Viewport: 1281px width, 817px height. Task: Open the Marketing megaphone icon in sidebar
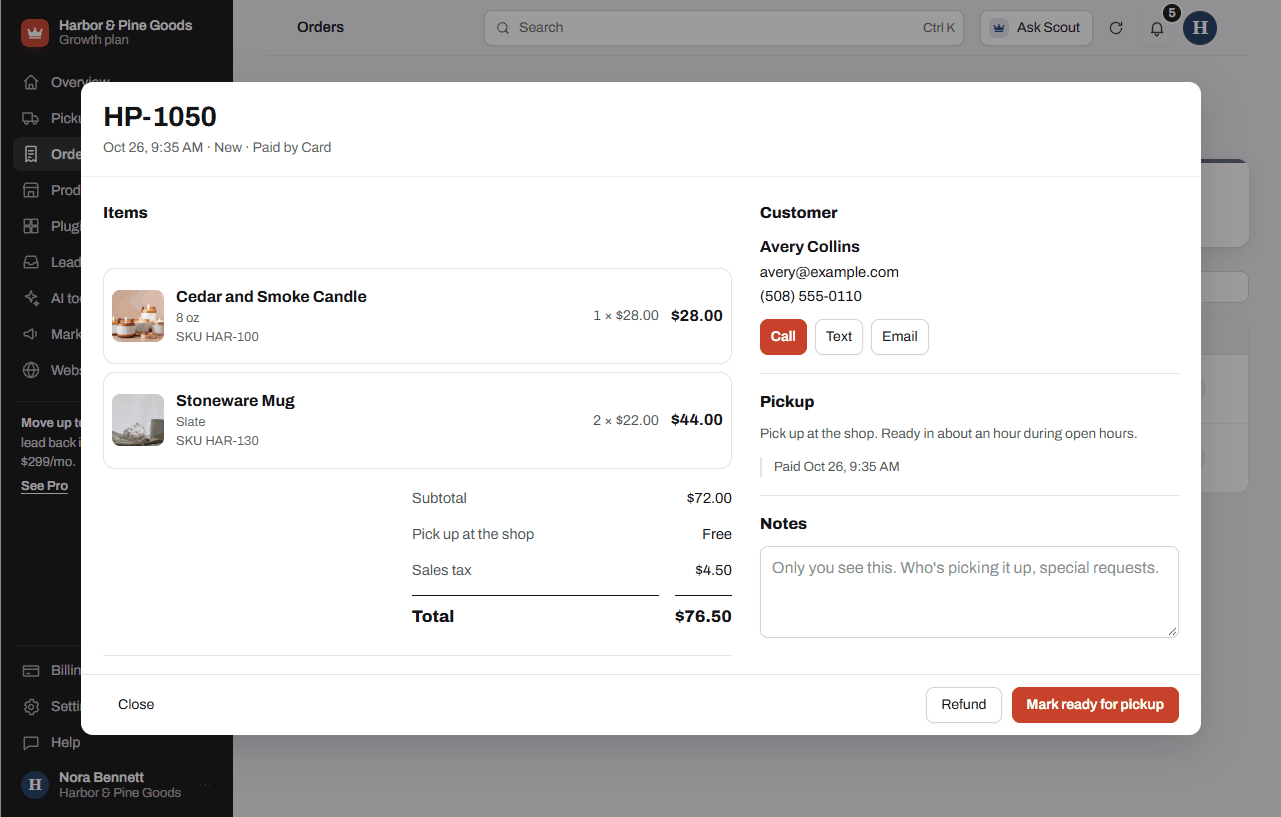click(x=31, y=334)
